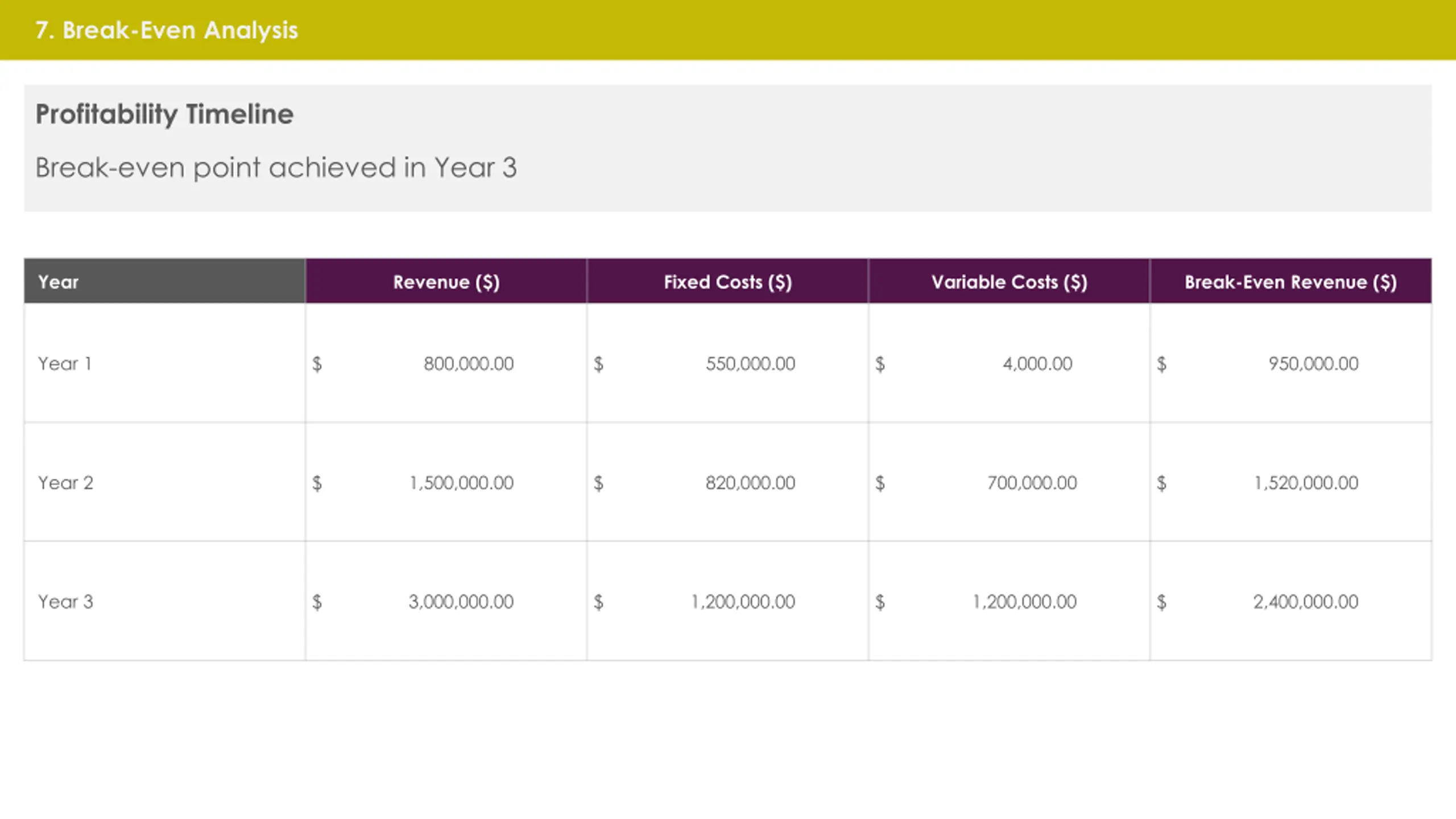Click the 3,000,000.00 Year 3 revenue
Image resolution: width=1456 pixels, height=819 pixels.
coord(461,602)
